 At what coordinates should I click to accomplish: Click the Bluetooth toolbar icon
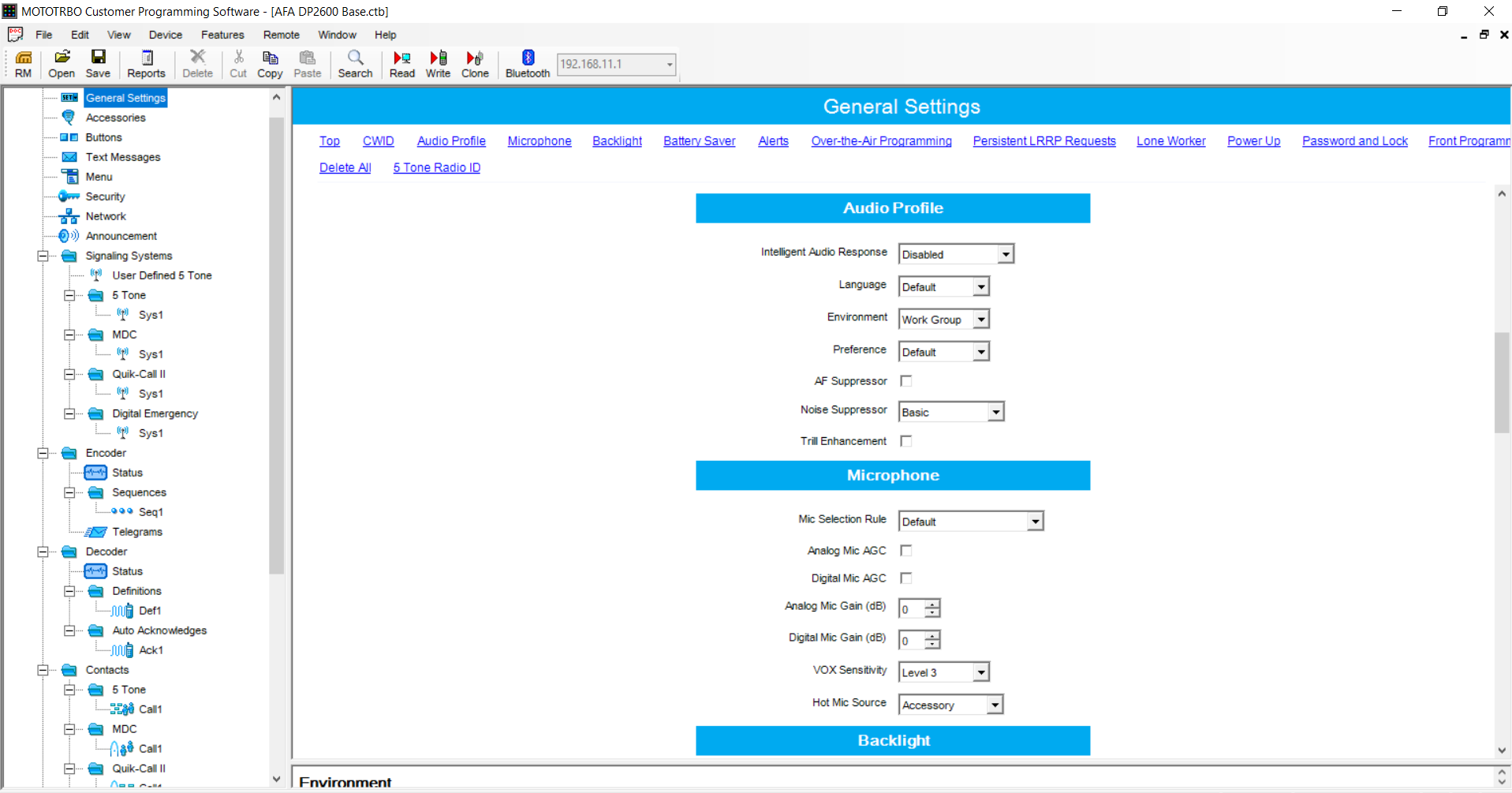click(x=528, y=57)
